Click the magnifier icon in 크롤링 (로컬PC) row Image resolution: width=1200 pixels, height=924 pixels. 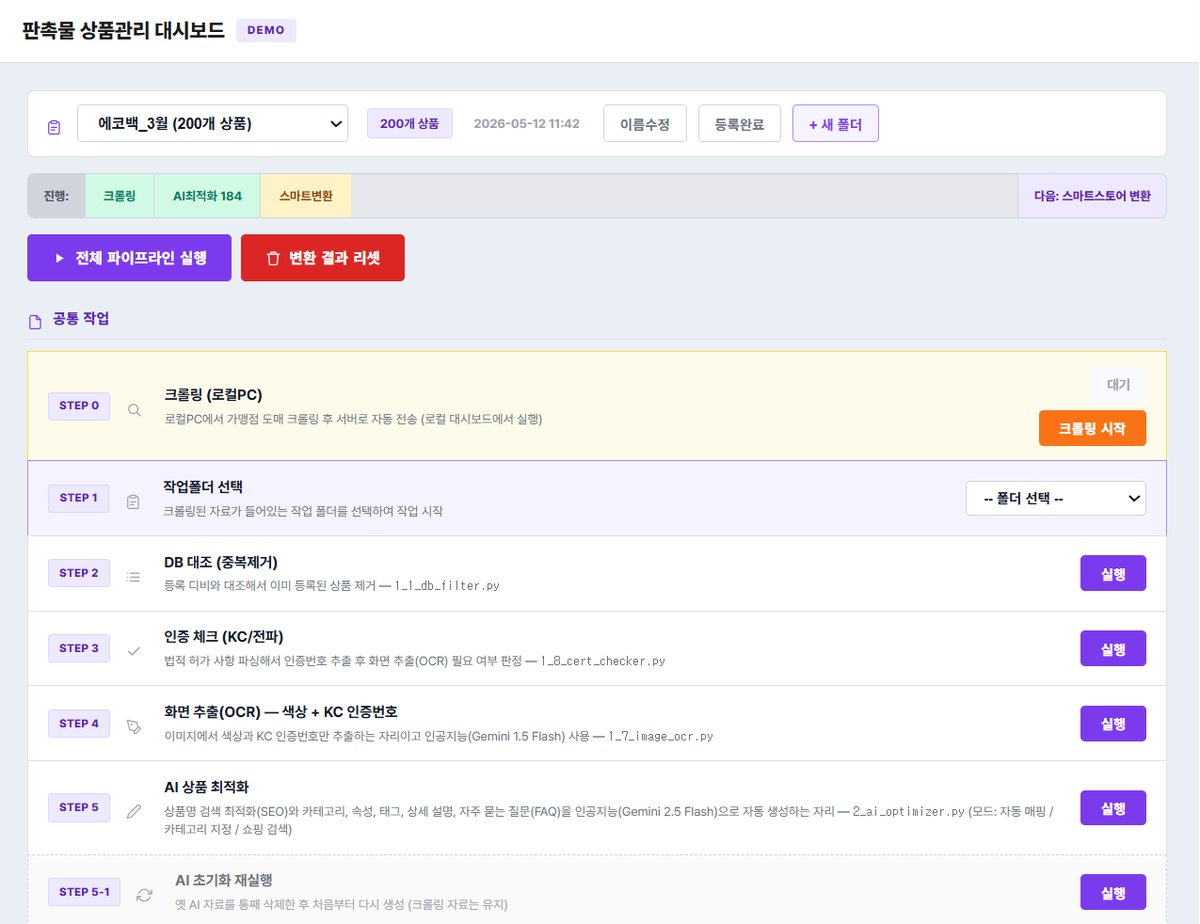tap(134, 410)
